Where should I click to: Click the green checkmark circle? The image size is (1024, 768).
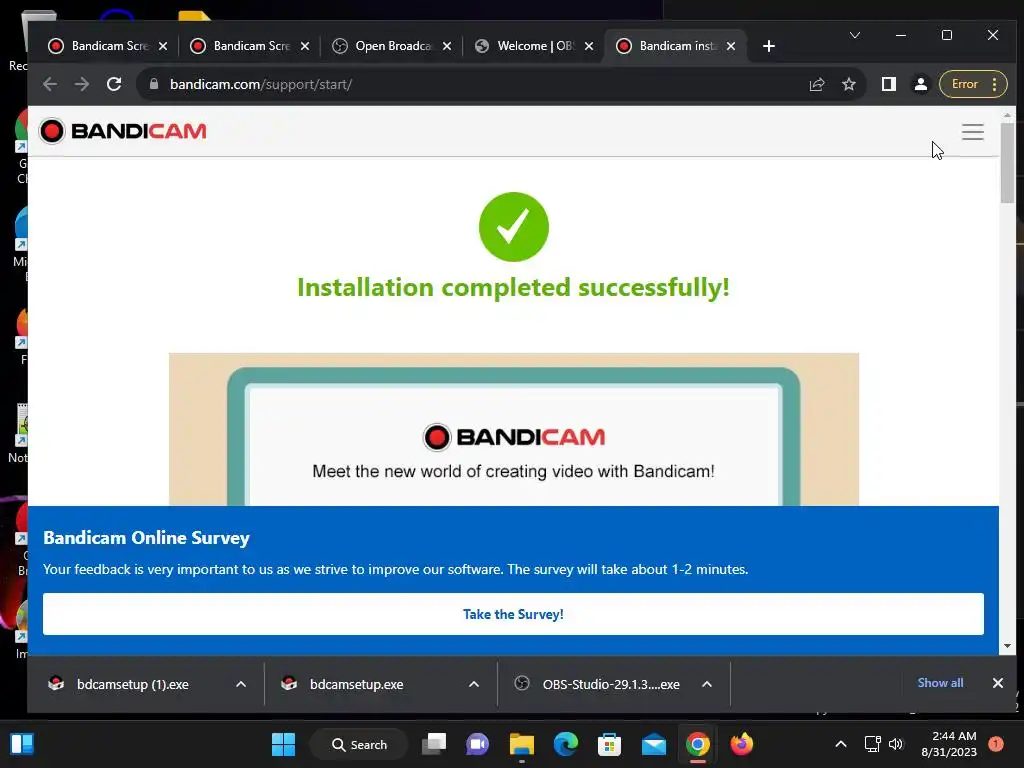point(514,227)
